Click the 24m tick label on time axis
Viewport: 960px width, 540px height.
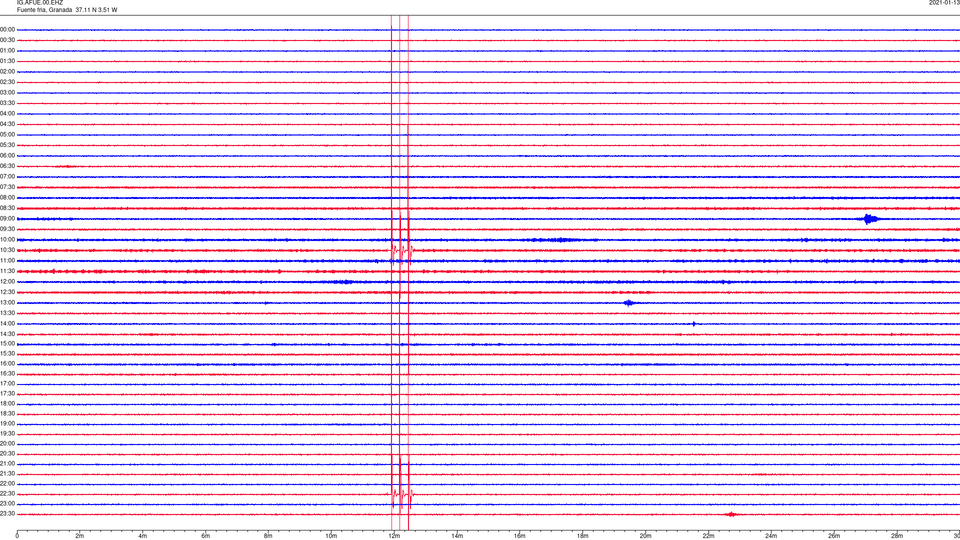[x=771, y=536]
